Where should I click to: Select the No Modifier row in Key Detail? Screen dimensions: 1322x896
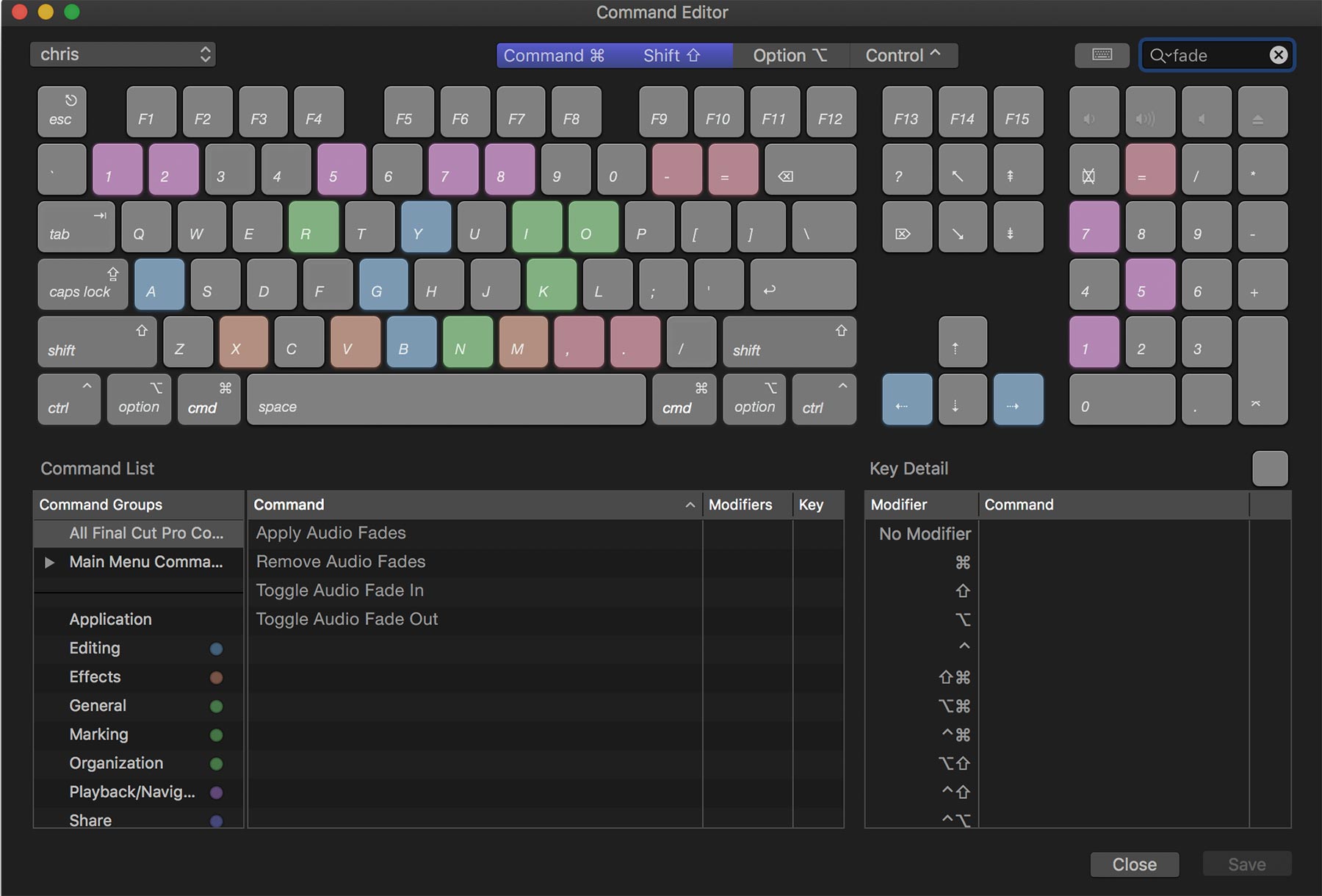coord(1077,534)
